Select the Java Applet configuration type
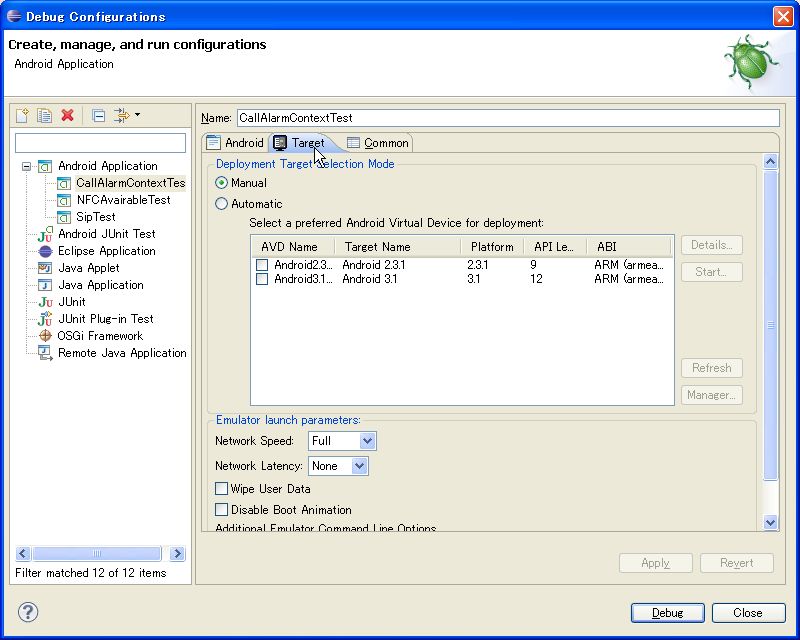 point(88,267)
